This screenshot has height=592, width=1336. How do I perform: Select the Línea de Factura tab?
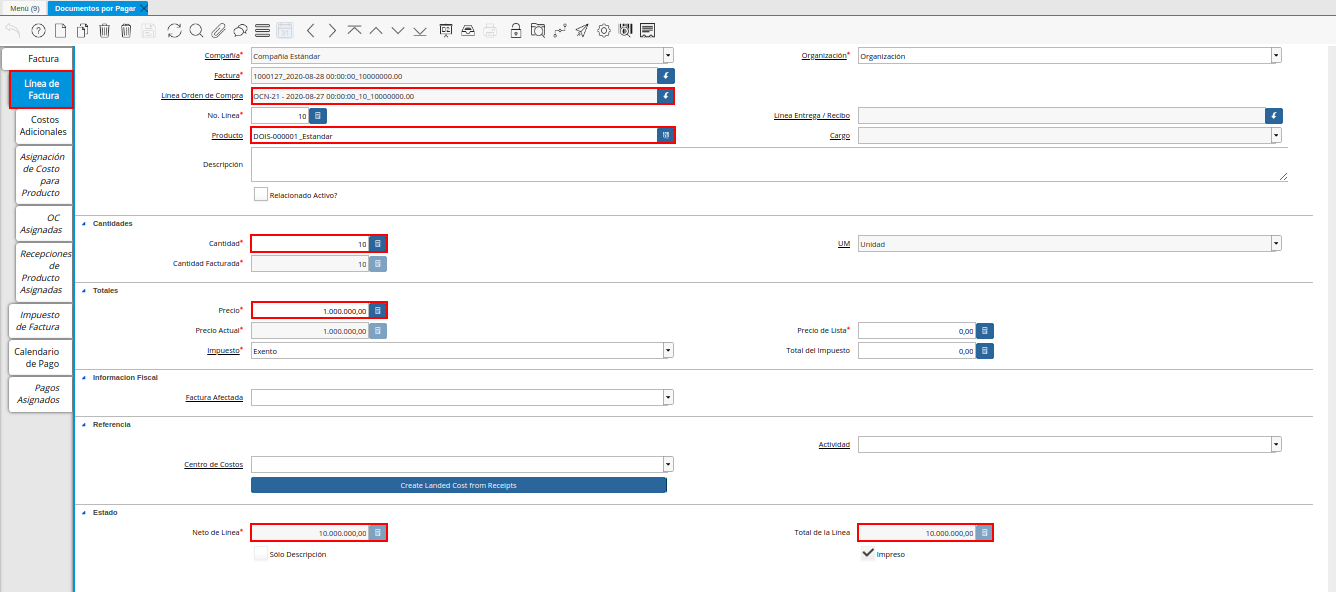pos(42,90)
